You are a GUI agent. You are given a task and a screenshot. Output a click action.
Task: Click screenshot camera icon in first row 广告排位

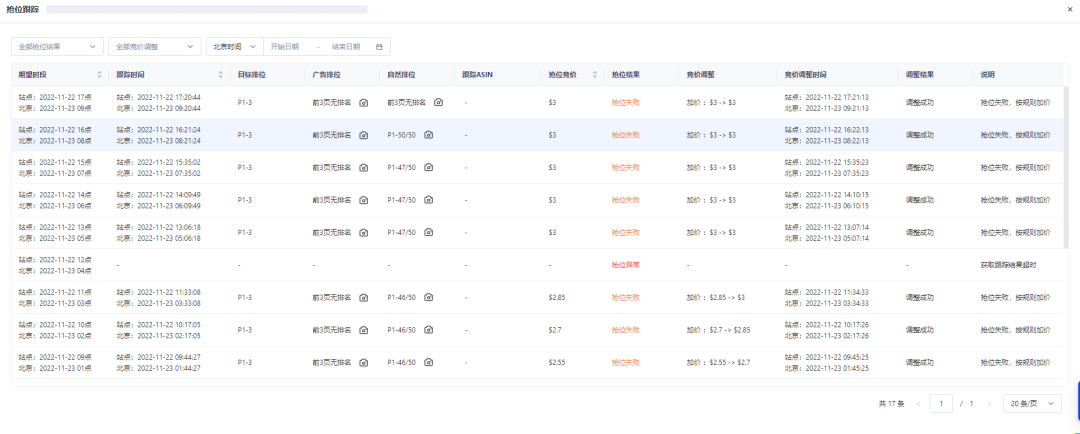point(364,102)
